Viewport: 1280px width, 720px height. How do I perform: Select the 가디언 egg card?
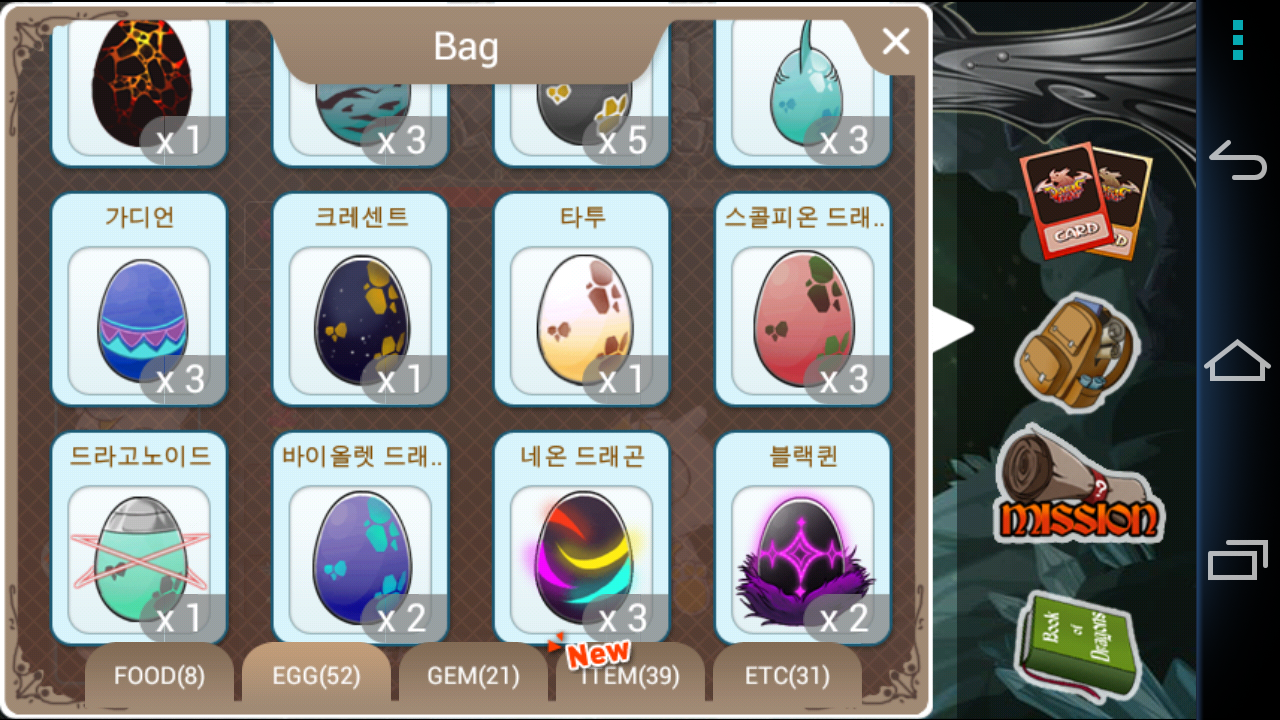click(x=139, y=299)
